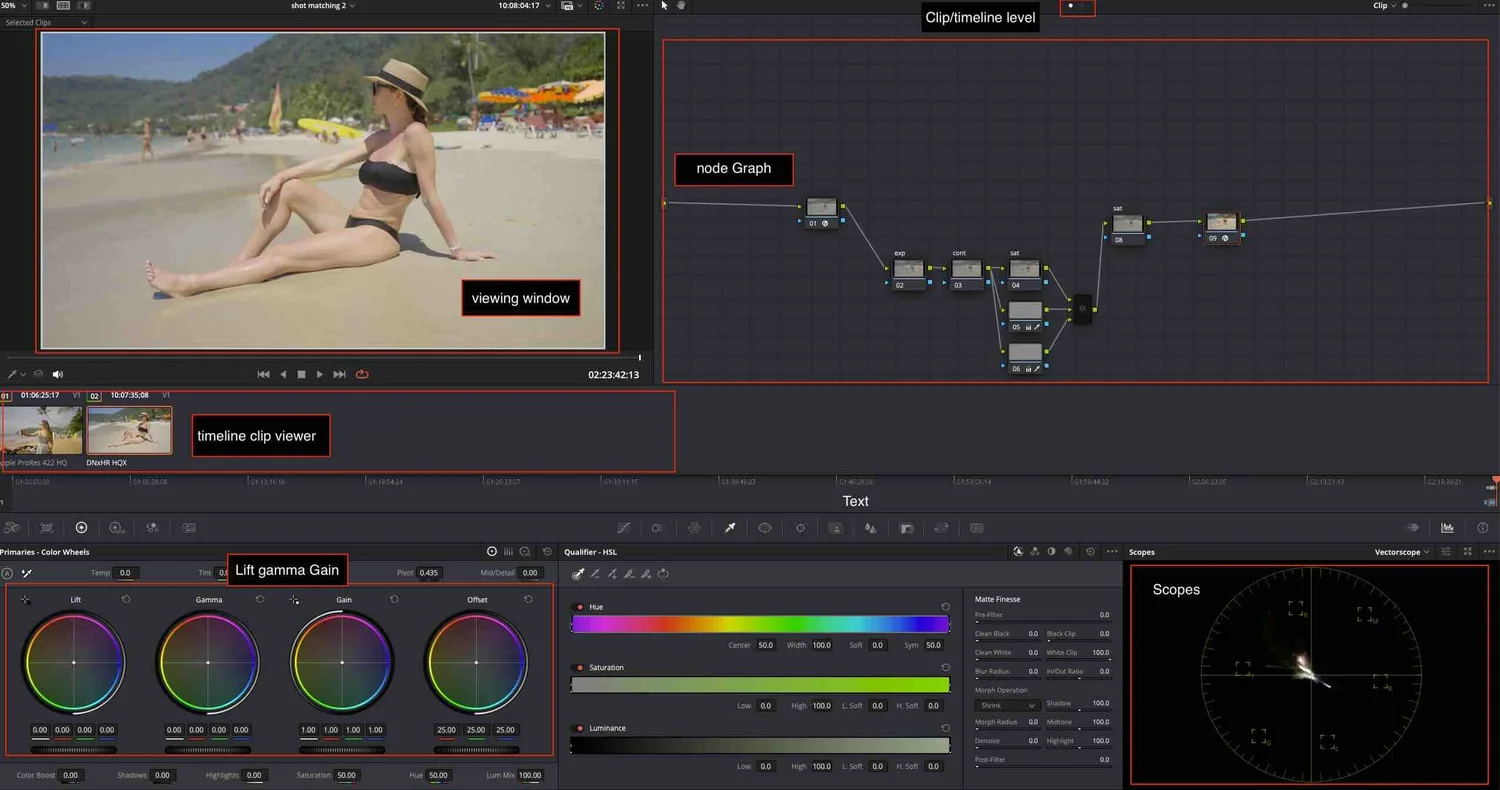Click the Hue range slider in Qualifier

760,624
